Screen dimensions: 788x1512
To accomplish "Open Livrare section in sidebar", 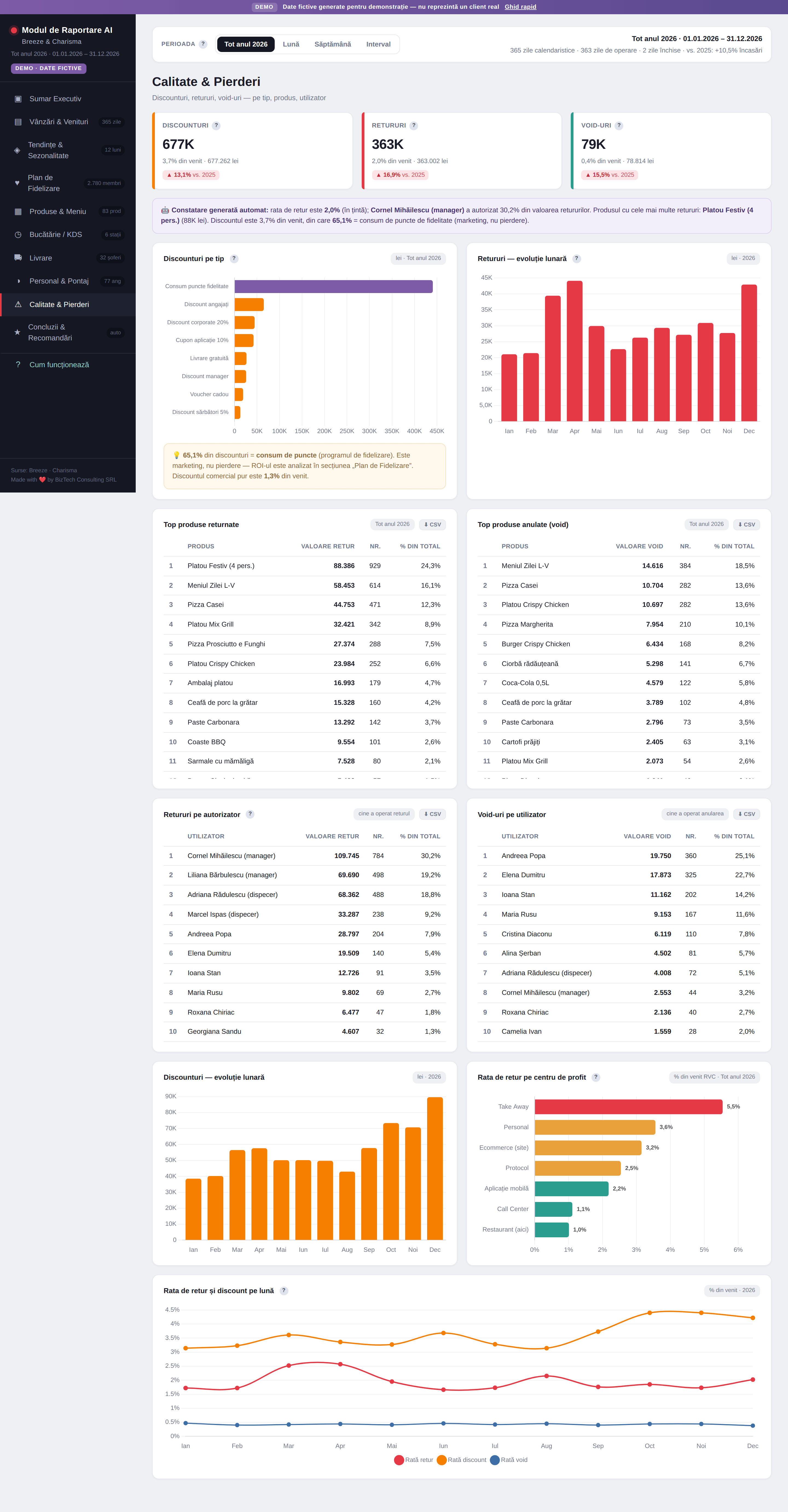I will [68, 258].
